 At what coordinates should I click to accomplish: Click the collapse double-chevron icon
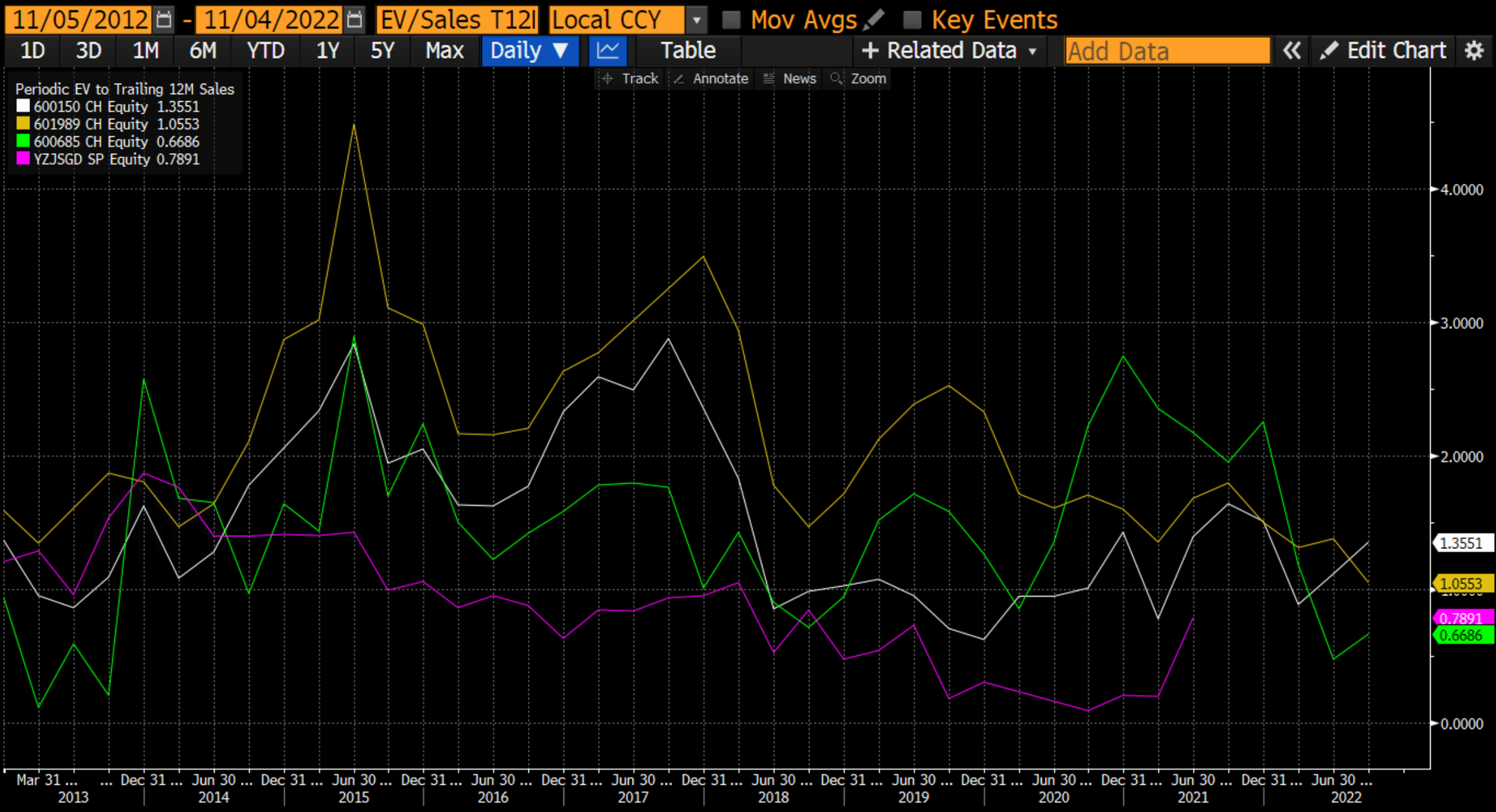pyautogui.click(x=1292, y=51)
